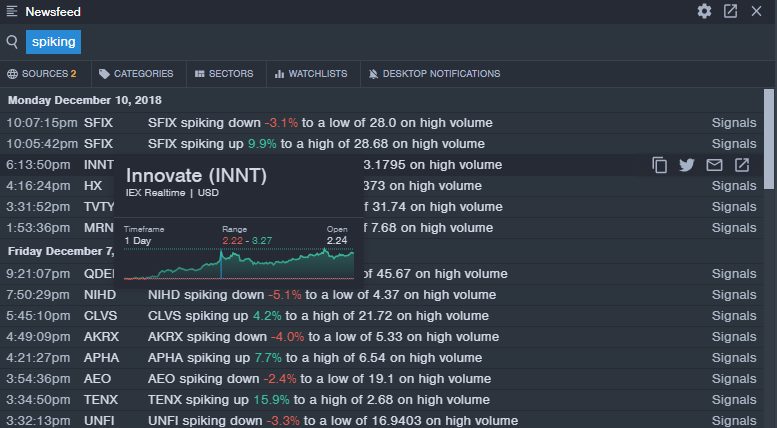Toggle Desktop Notifications

pos(433,74)
